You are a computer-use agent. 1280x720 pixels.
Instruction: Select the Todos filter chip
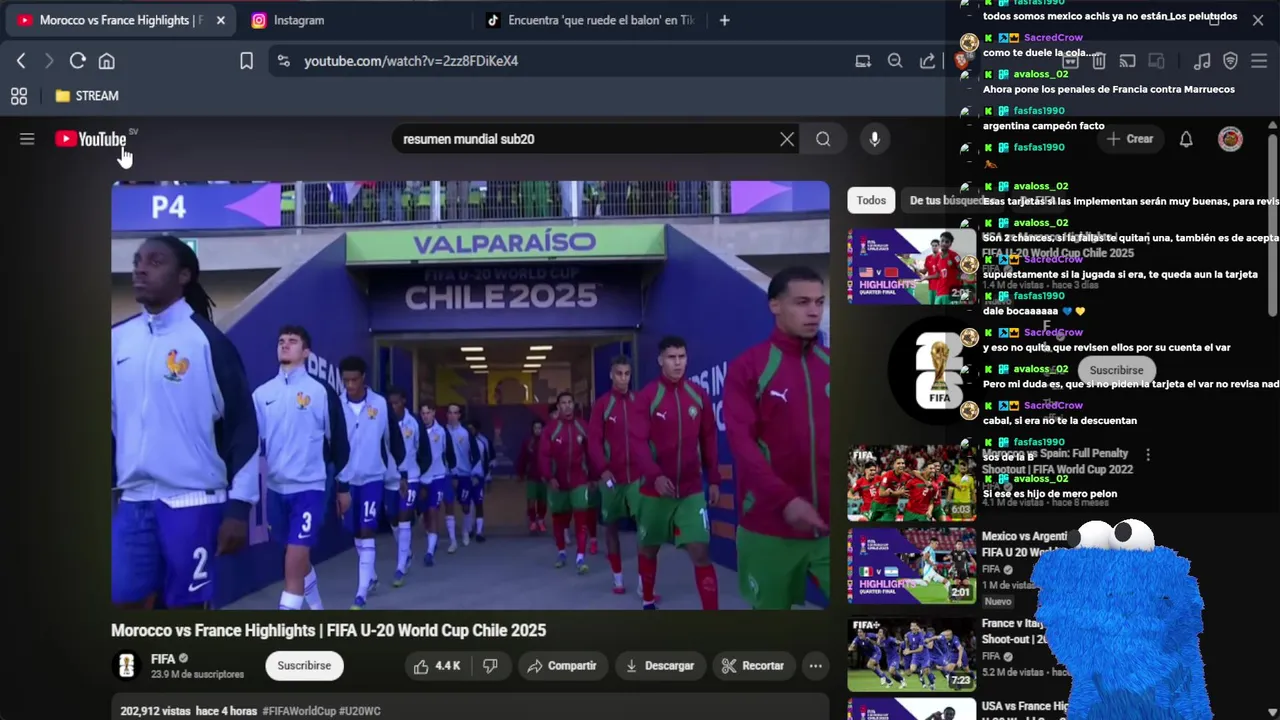coord(871,200)
